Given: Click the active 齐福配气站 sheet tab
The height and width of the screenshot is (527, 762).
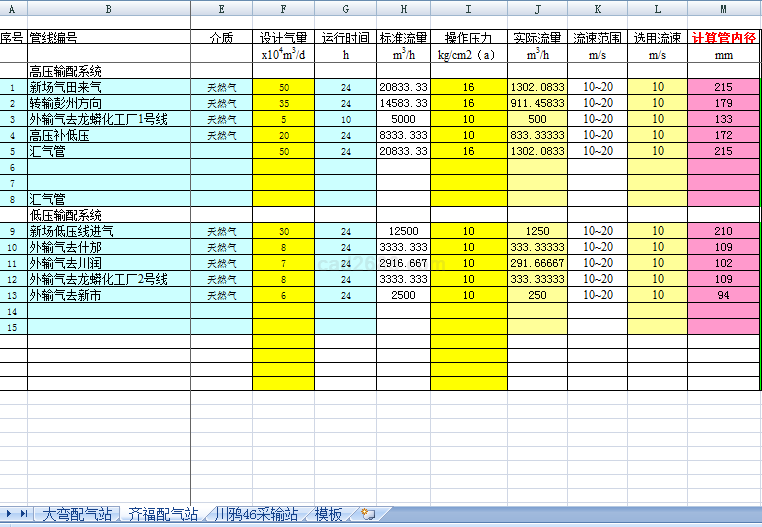Looking at the screenshot, I should click(163, 514).
